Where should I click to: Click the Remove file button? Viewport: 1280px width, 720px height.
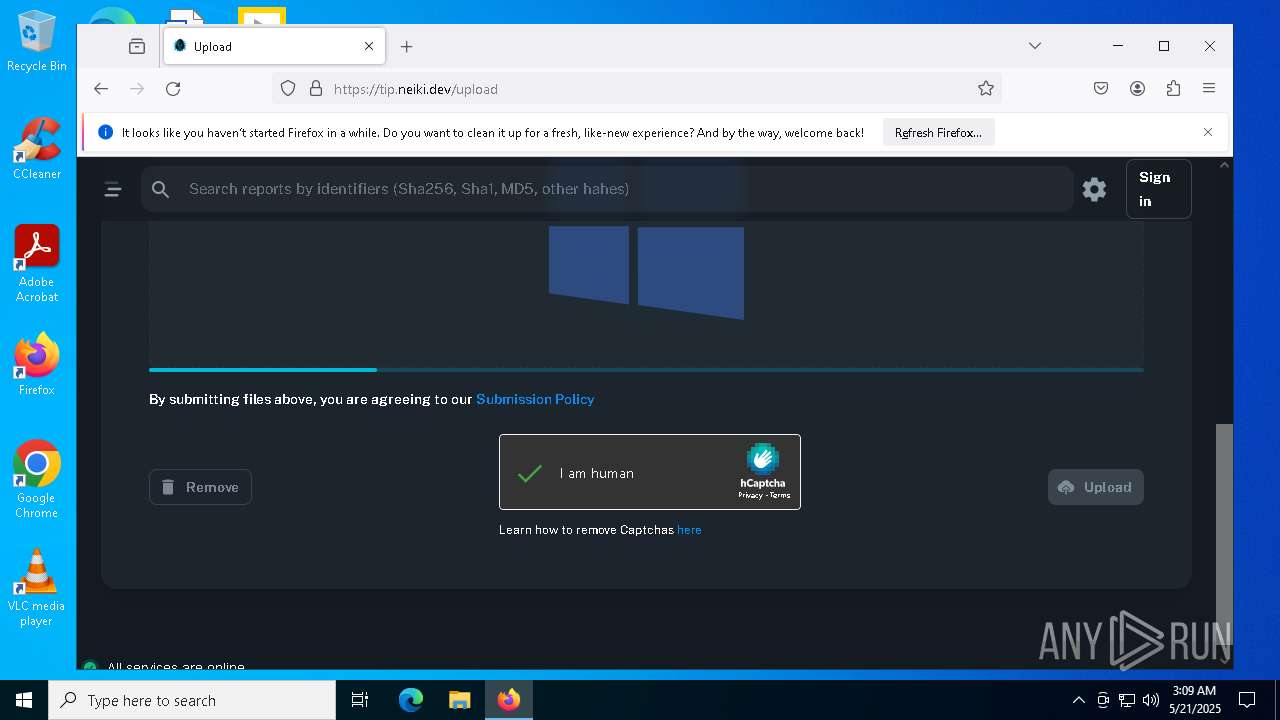coord(200,487)
